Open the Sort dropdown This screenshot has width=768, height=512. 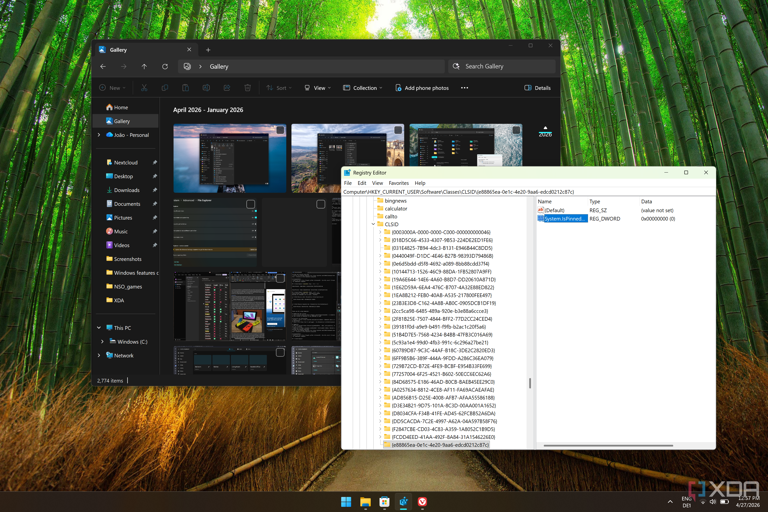279,88
